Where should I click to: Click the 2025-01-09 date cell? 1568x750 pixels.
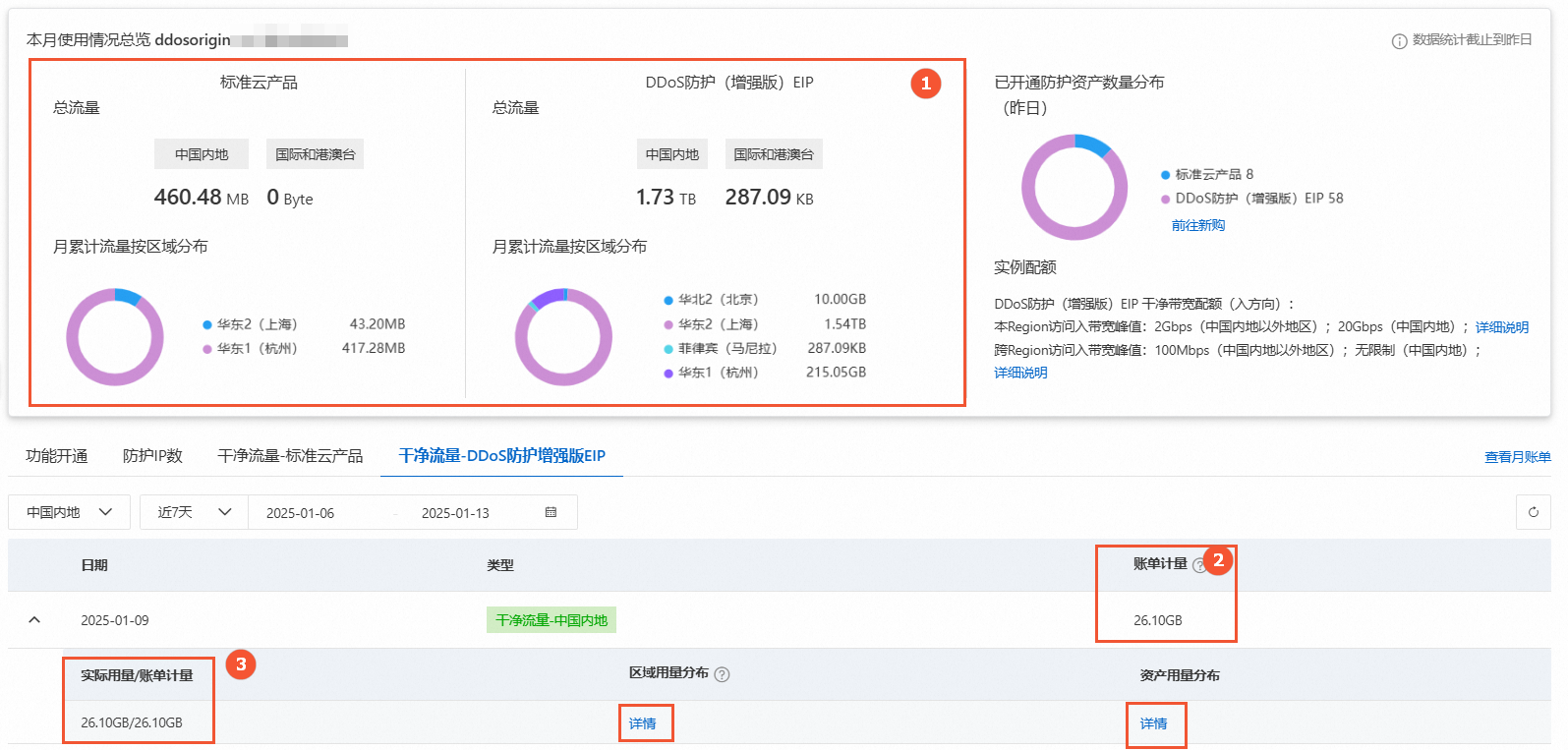click(115, 620)
